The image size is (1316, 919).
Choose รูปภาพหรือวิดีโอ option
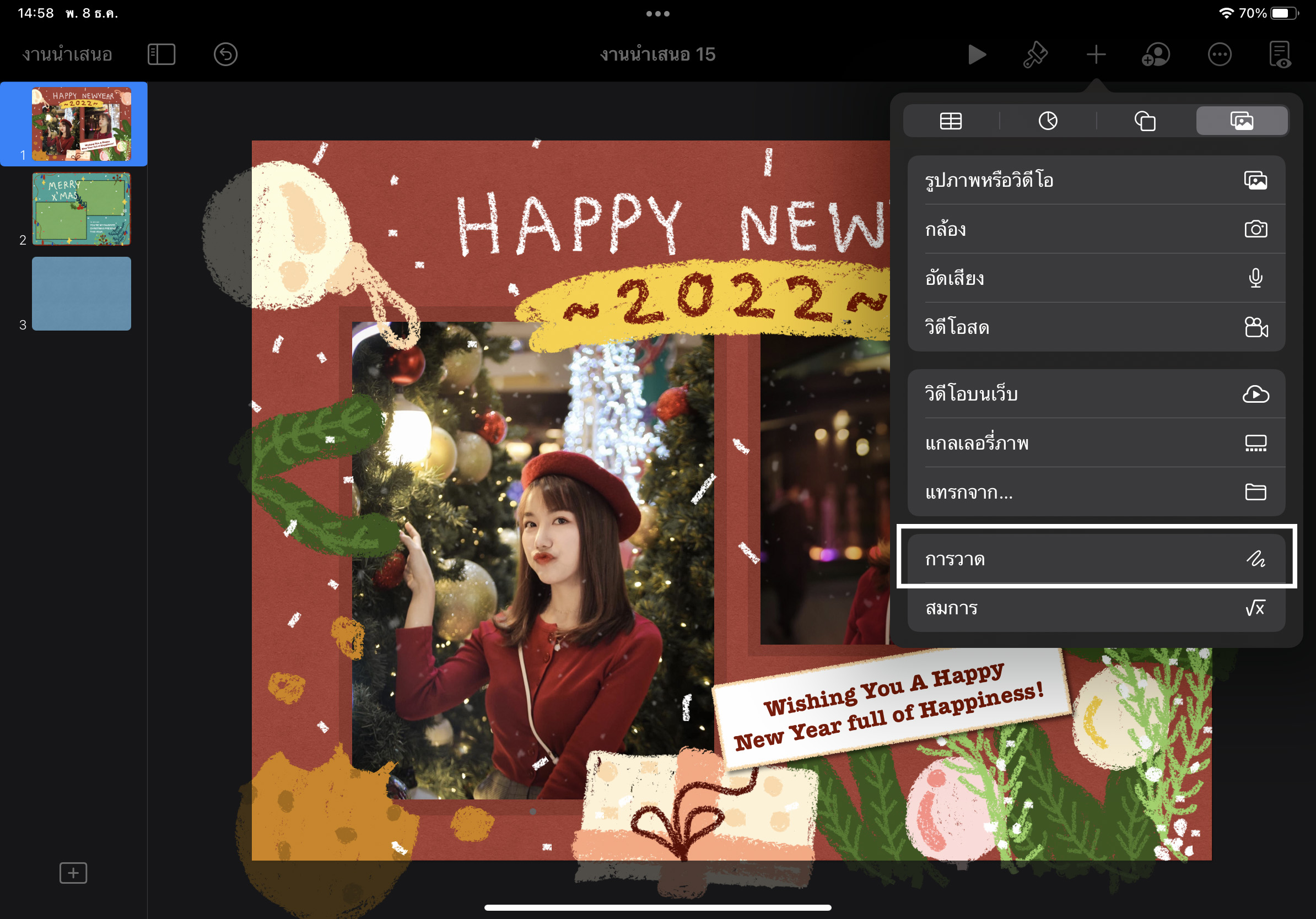[x=1096, y=181]
